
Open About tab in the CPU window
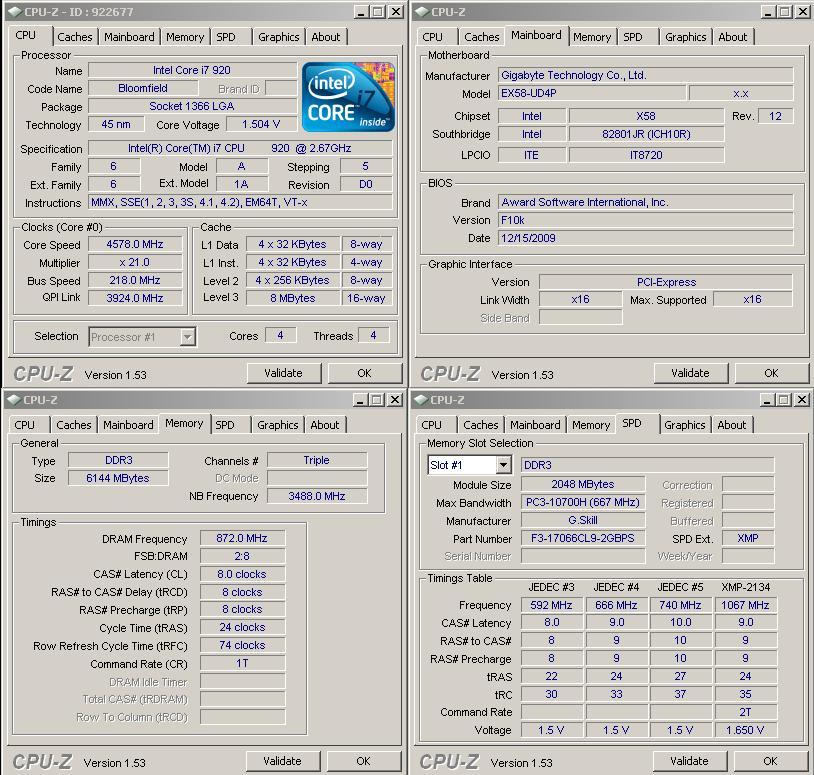[x=326, y=37]
